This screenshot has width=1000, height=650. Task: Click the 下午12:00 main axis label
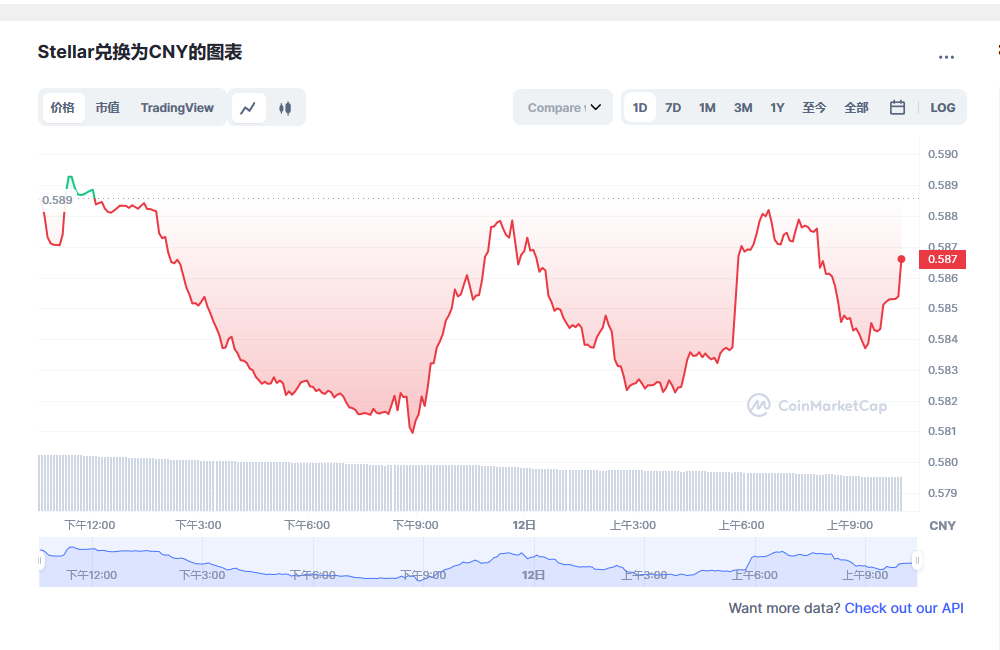click(x=90, y=525)
